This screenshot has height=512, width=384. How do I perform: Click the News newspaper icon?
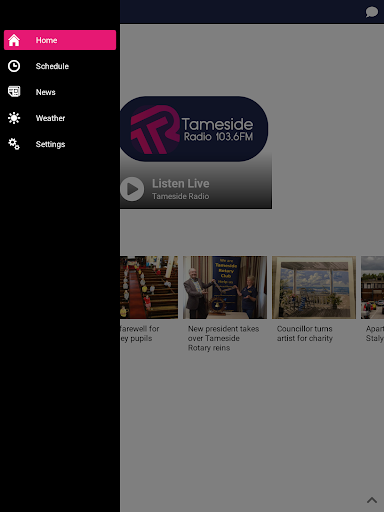point(14,92)
